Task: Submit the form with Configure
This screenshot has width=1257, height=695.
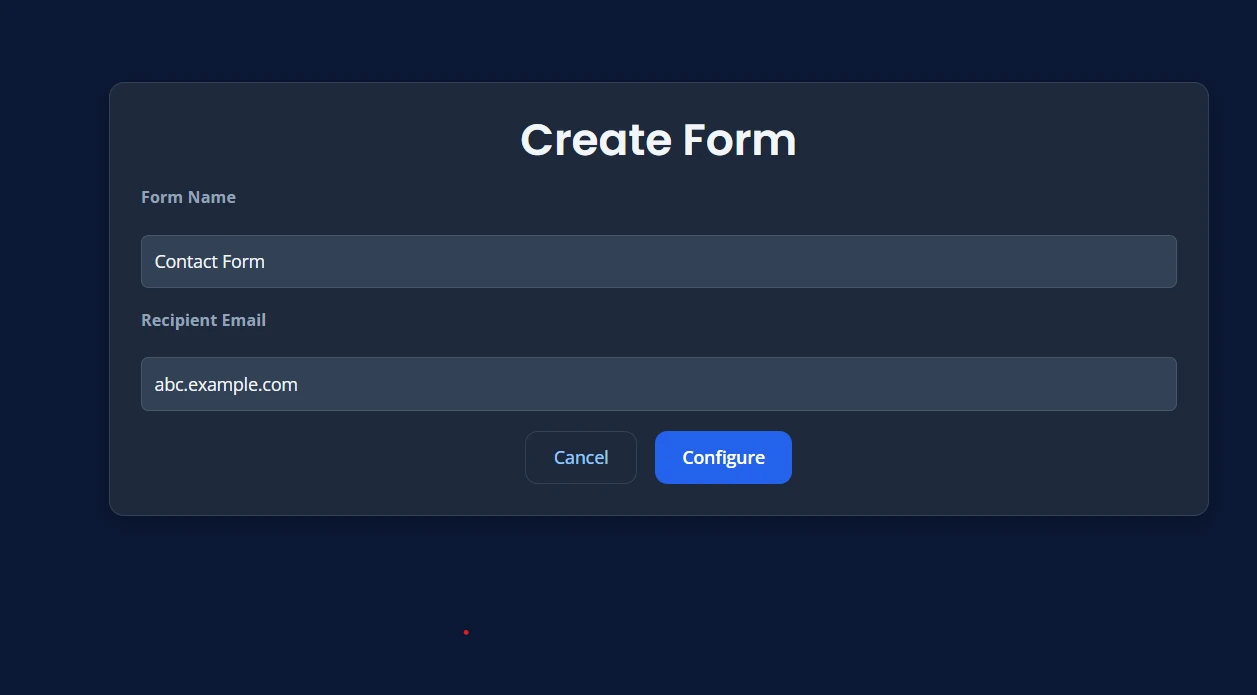Action: 723,457
